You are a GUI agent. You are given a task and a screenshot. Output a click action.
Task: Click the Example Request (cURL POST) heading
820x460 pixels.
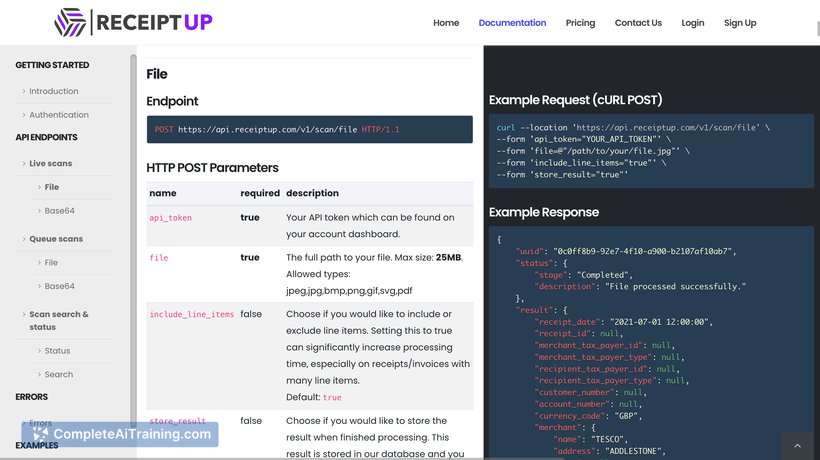(576, 100)
